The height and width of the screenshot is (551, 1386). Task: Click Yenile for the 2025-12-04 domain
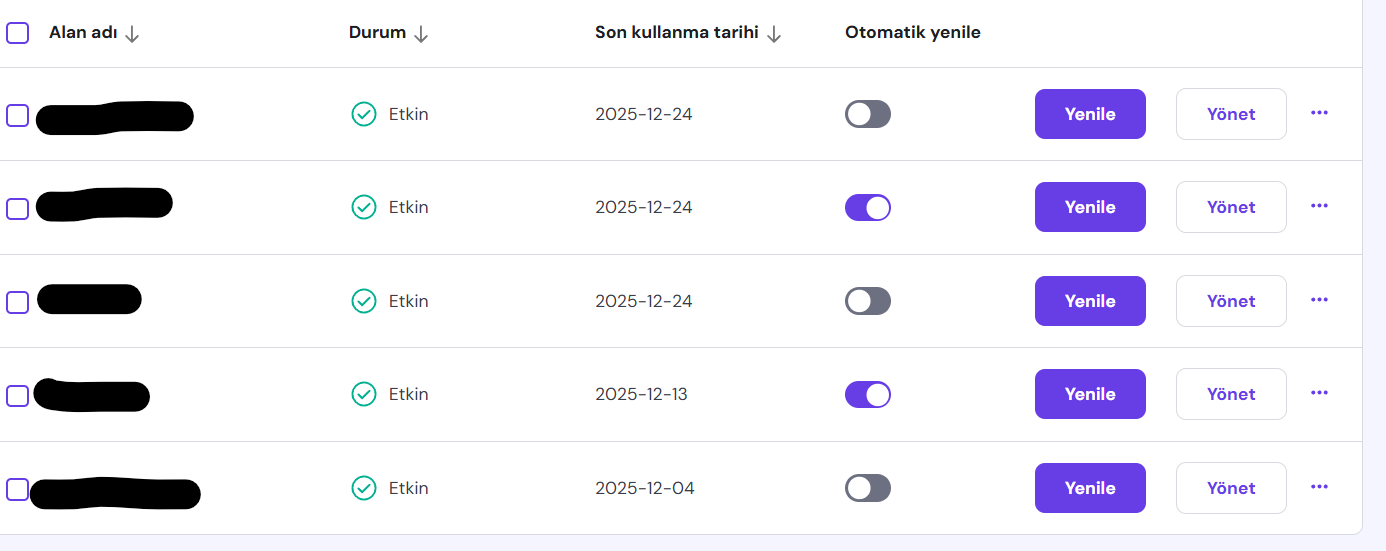(1090, 488)
